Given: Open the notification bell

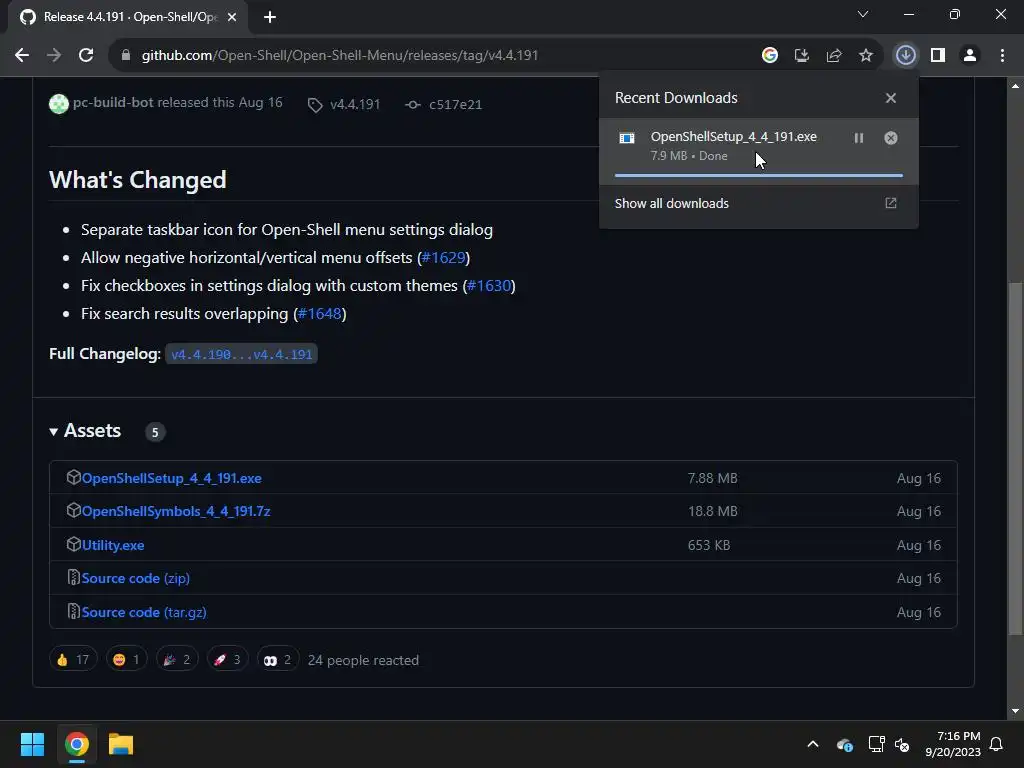Looking at the screenshot, I should pyautogui.click(x=997, y=744).
